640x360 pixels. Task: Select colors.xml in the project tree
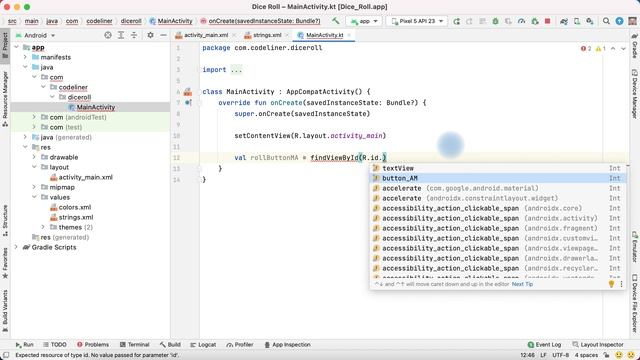tap(75, 207)
